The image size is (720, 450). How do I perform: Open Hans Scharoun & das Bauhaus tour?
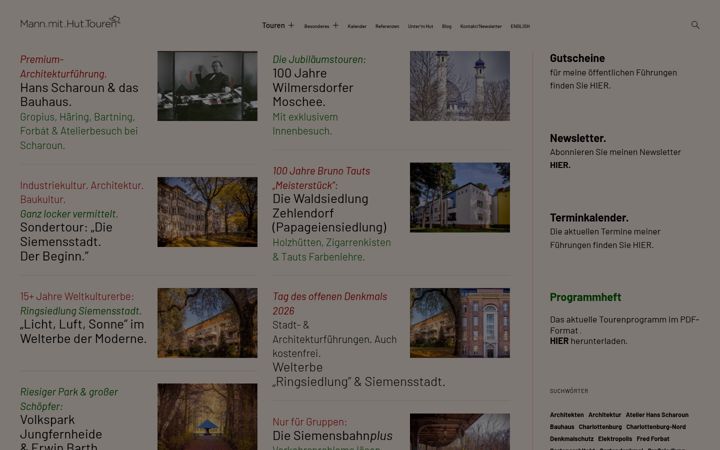[79, 95]
